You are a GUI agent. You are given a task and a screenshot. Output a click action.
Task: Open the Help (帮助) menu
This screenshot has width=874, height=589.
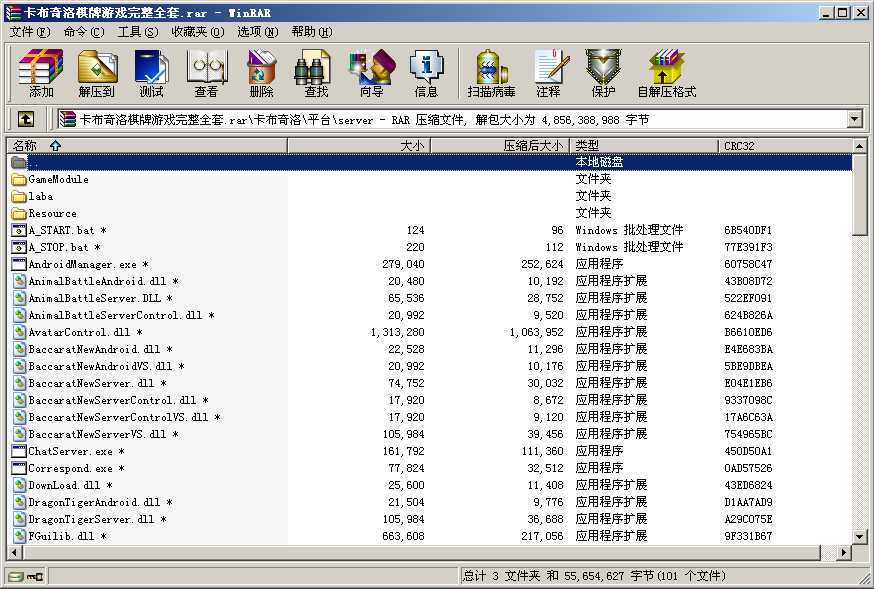312,32
